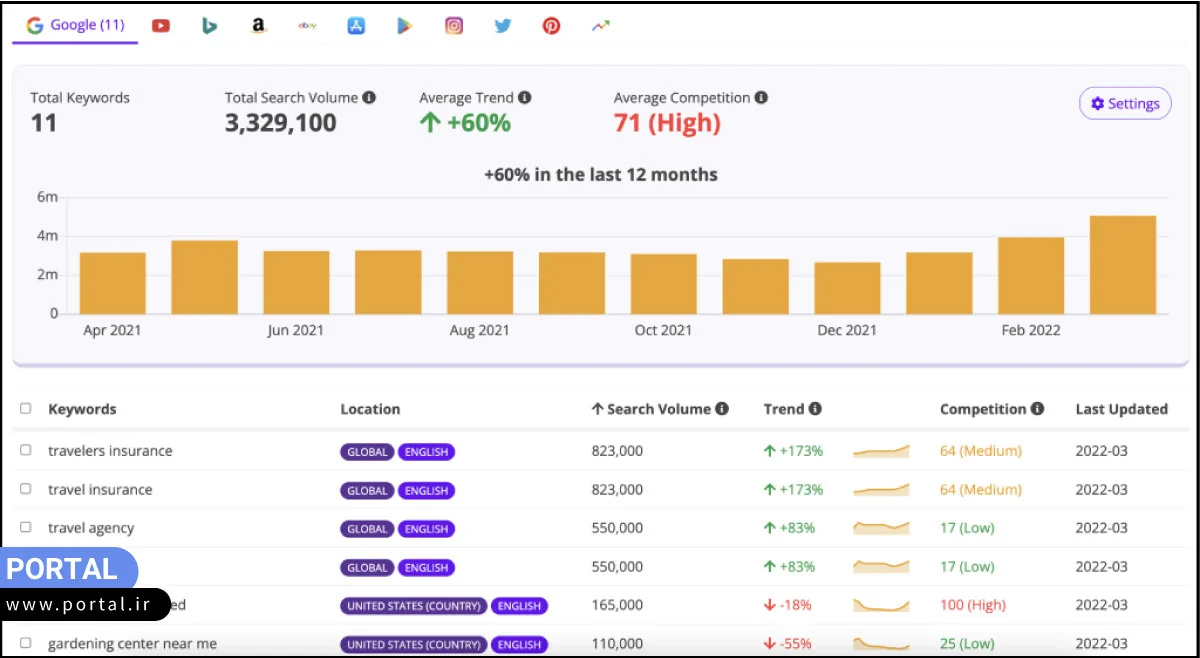The image size is (1200, 658).
Task: Select the Google (11) tab
Action: click(x=76, y=26)
